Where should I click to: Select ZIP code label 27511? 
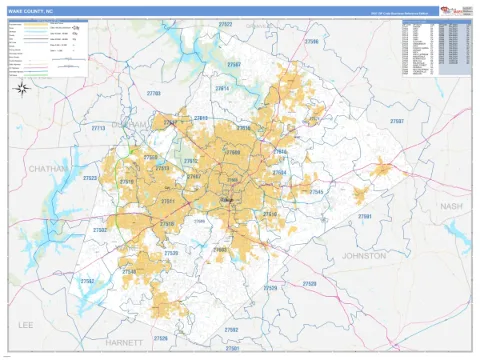[x=168, y=201]
